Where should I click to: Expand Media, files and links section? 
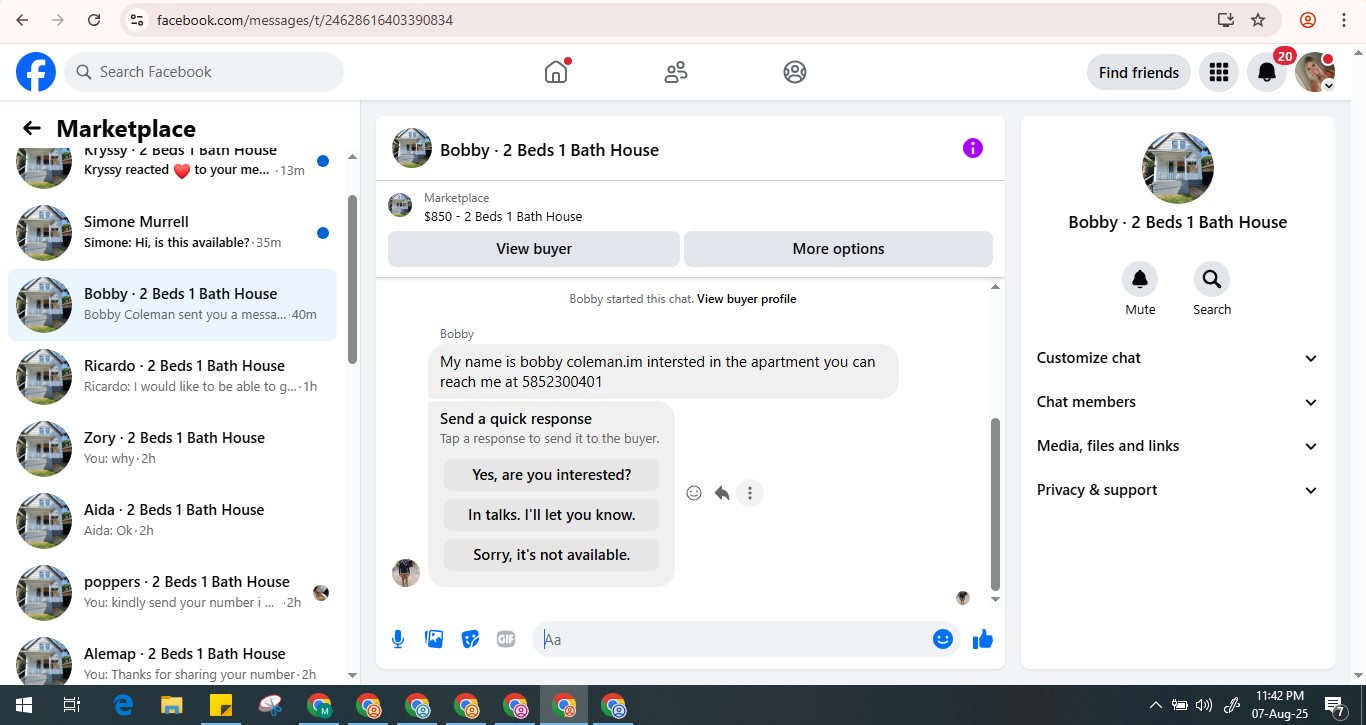click(1177, 446)
